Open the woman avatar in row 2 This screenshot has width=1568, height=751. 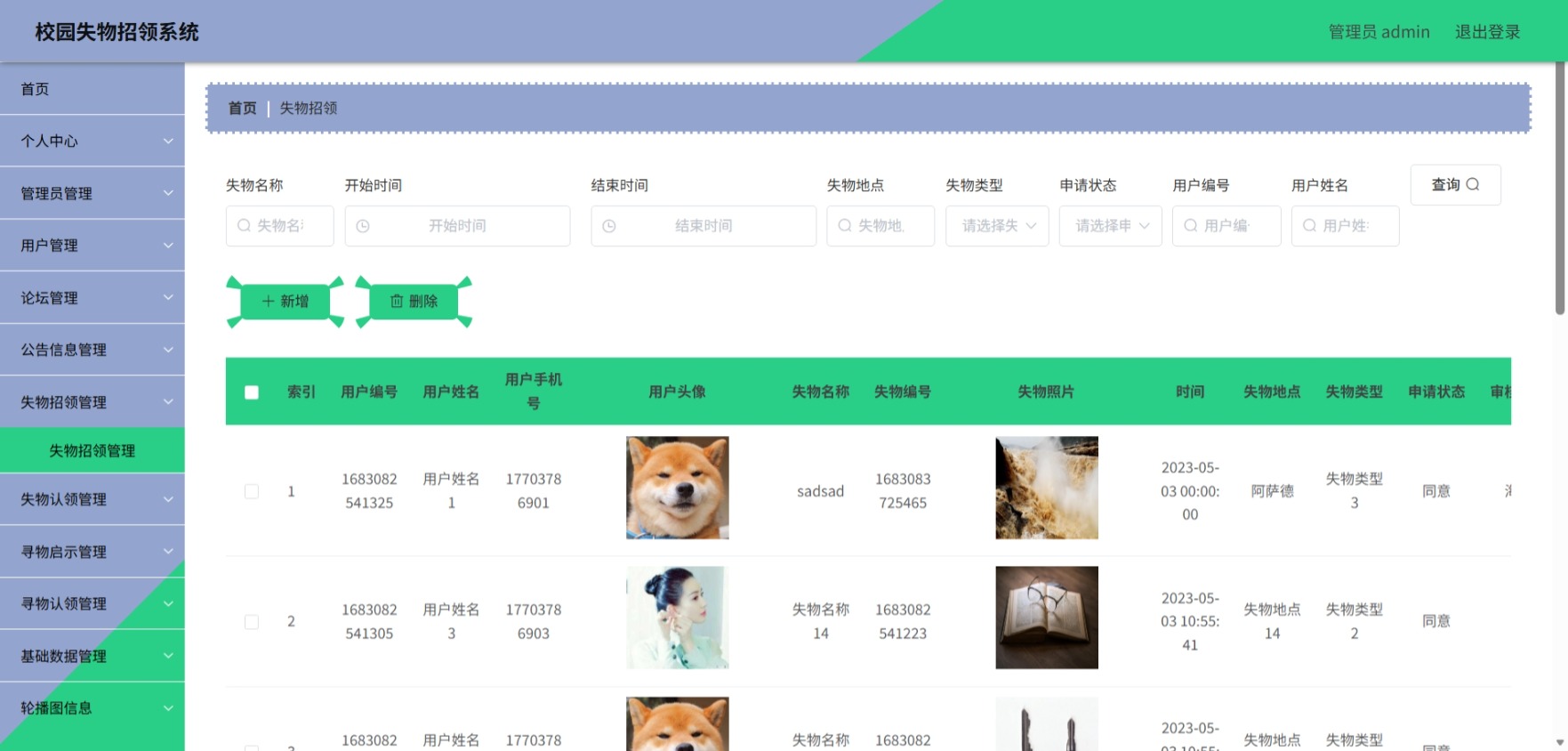point(678,618)
